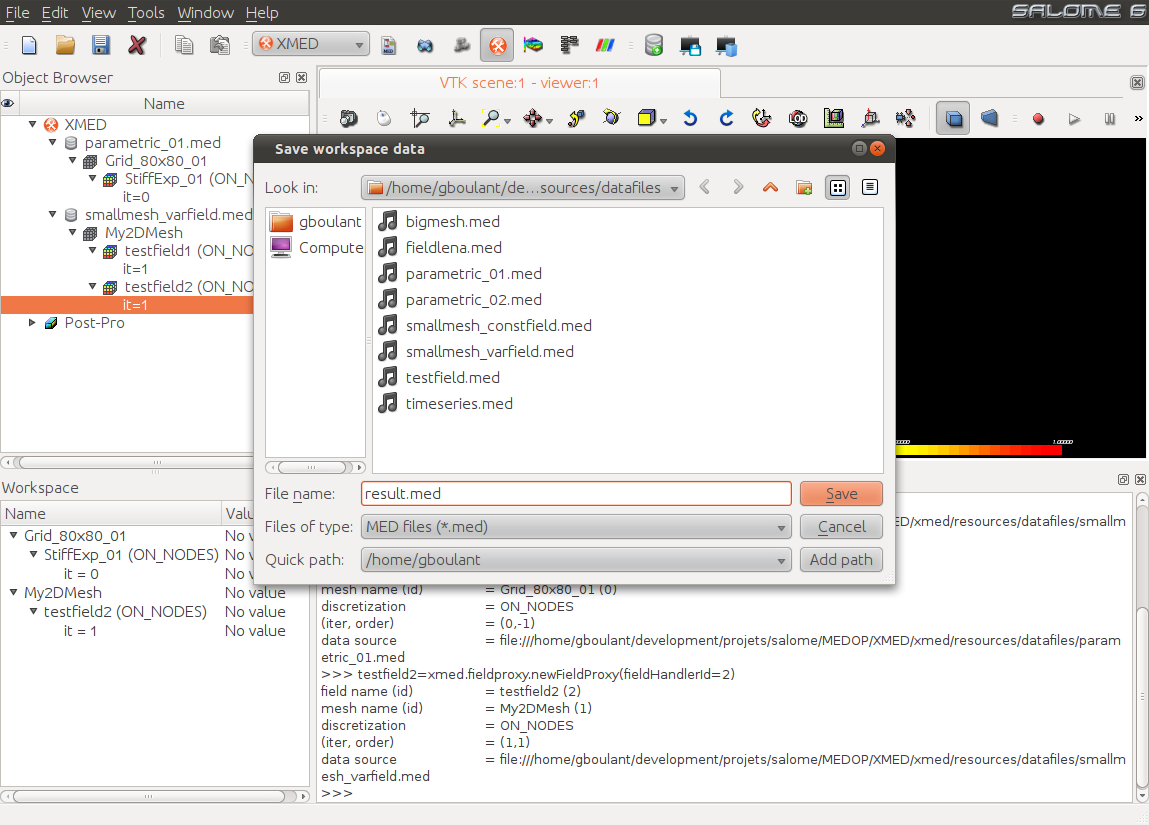Viewport: 1149px width, 825px height.
Task: Toggle the active XMED module button
Action: 497,45
